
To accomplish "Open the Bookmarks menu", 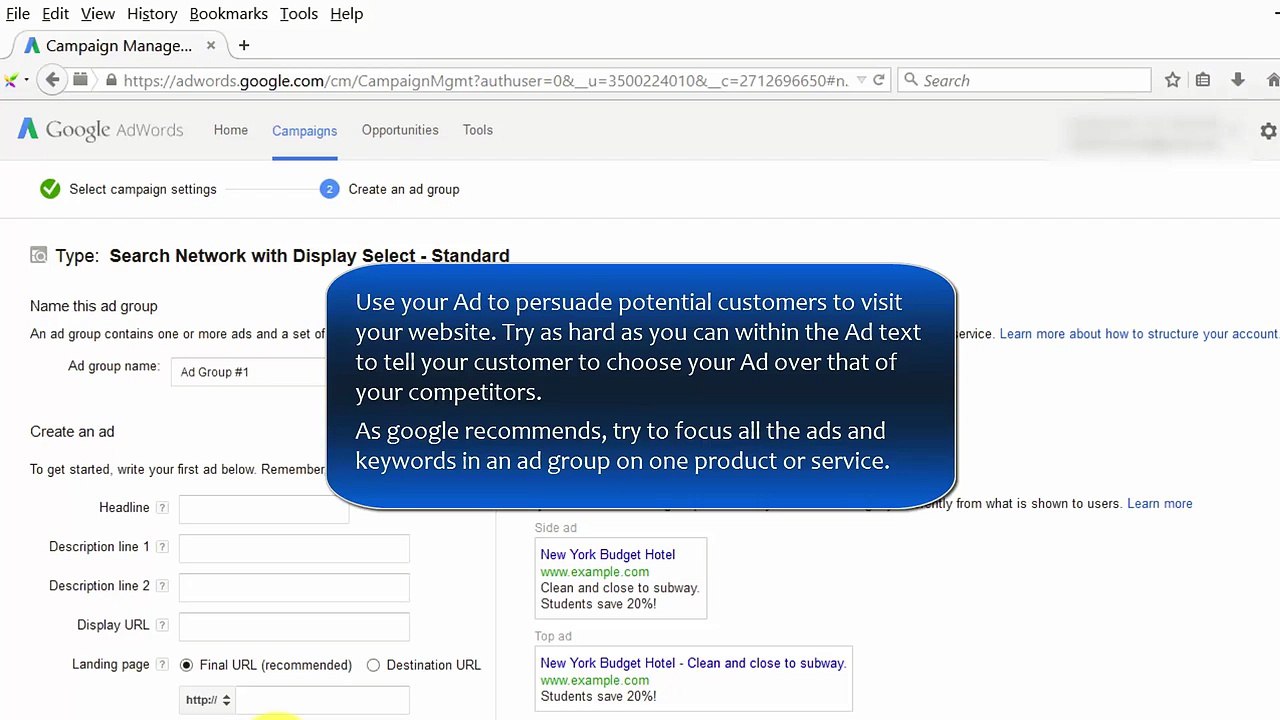I will click(x=228, y=14).
